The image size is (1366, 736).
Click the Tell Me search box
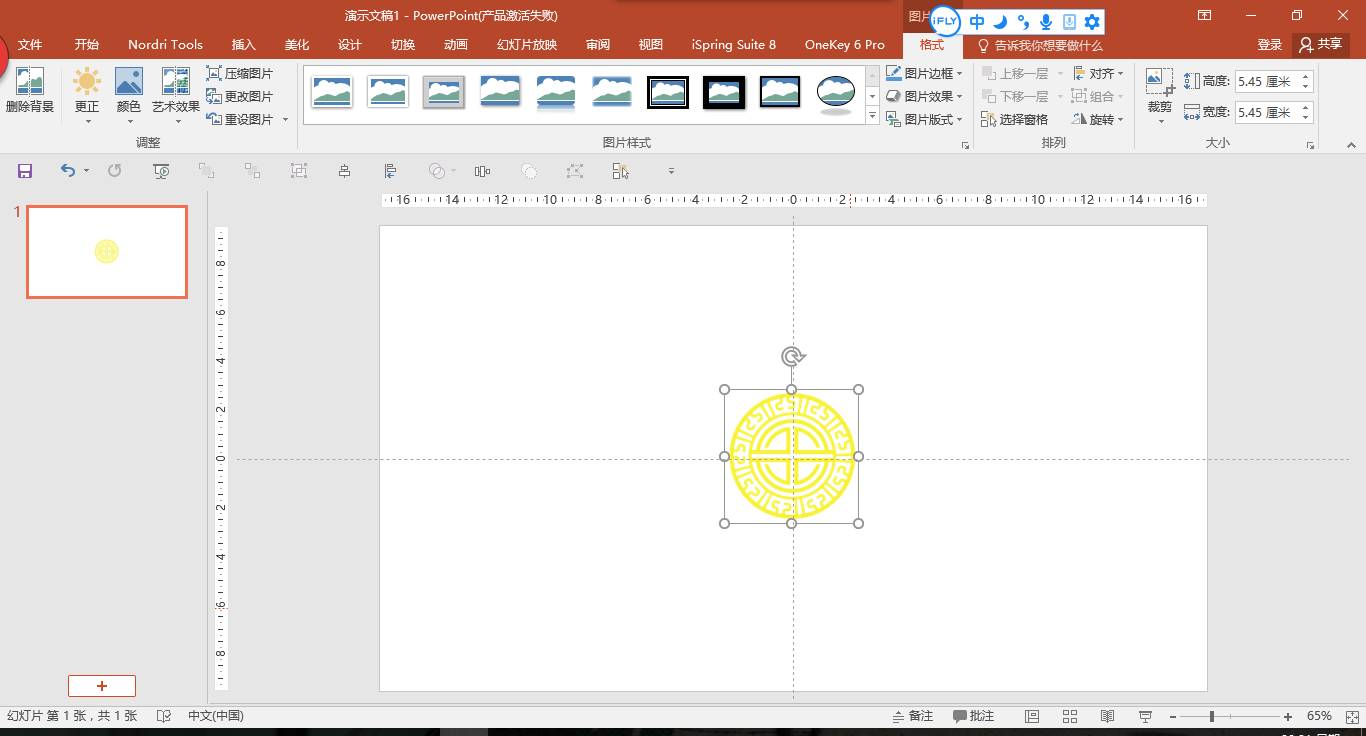[x=1040, y=45]
